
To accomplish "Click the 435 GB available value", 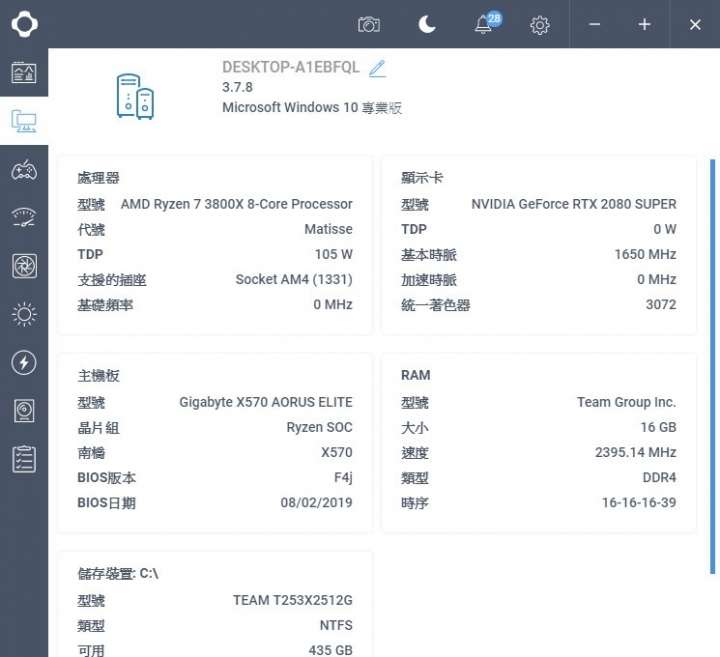I will tap(330, 650).
